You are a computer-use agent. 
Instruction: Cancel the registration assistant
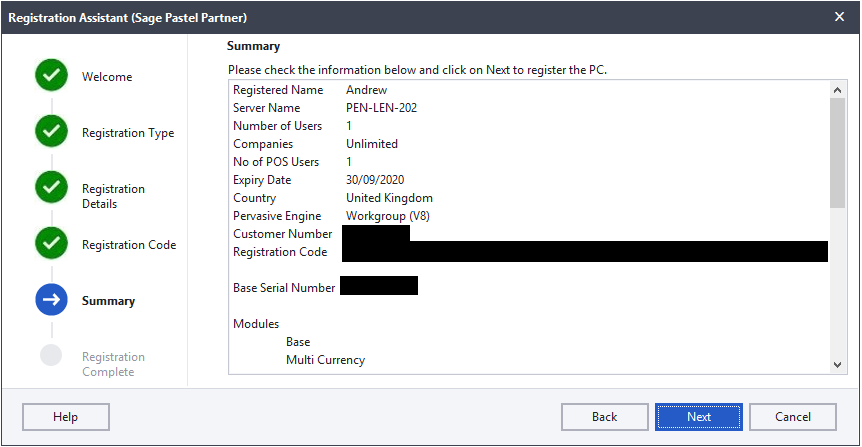tap(793, 417)
